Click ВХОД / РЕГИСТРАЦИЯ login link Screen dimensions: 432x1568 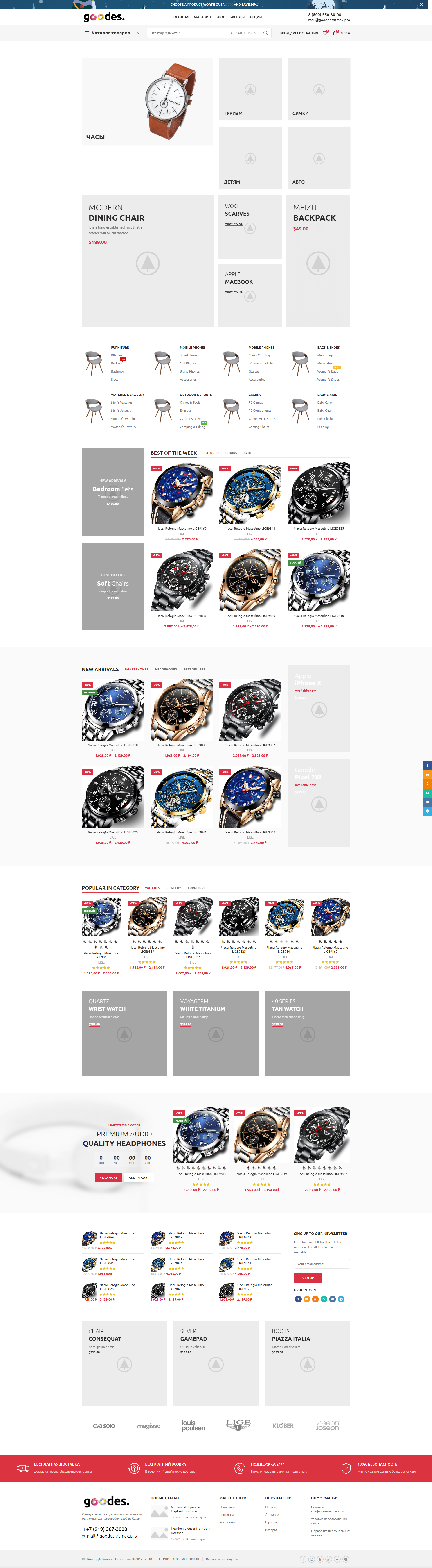(x=299, y=33)
